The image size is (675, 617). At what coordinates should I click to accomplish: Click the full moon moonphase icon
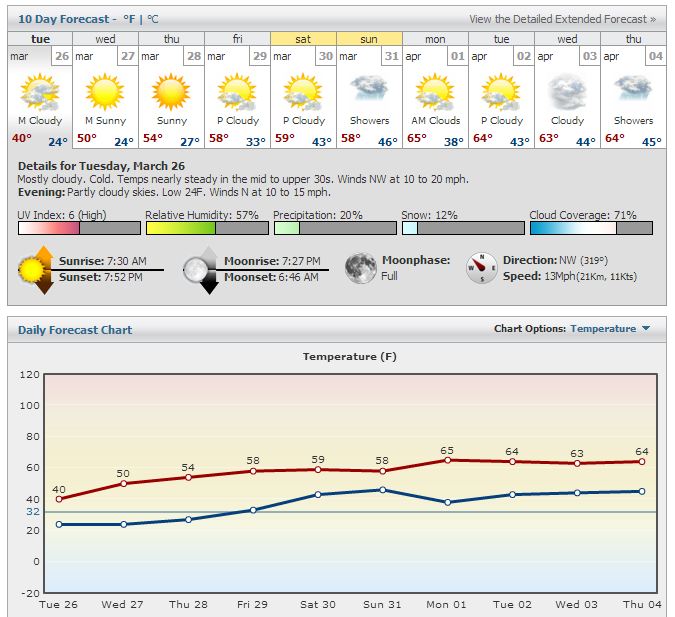pos(361,268)
